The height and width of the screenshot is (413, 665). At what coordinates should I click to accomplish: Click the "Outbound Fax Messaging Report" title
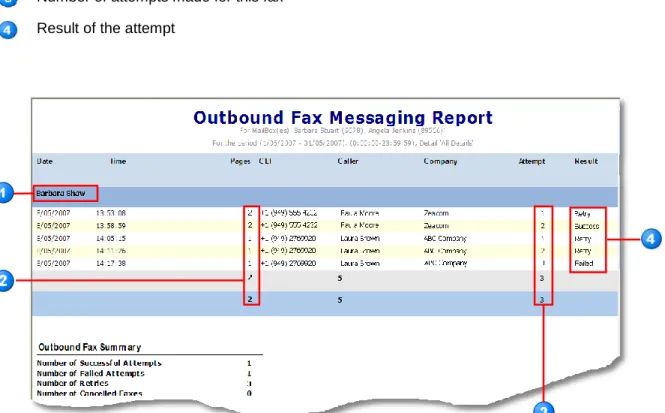343,117
